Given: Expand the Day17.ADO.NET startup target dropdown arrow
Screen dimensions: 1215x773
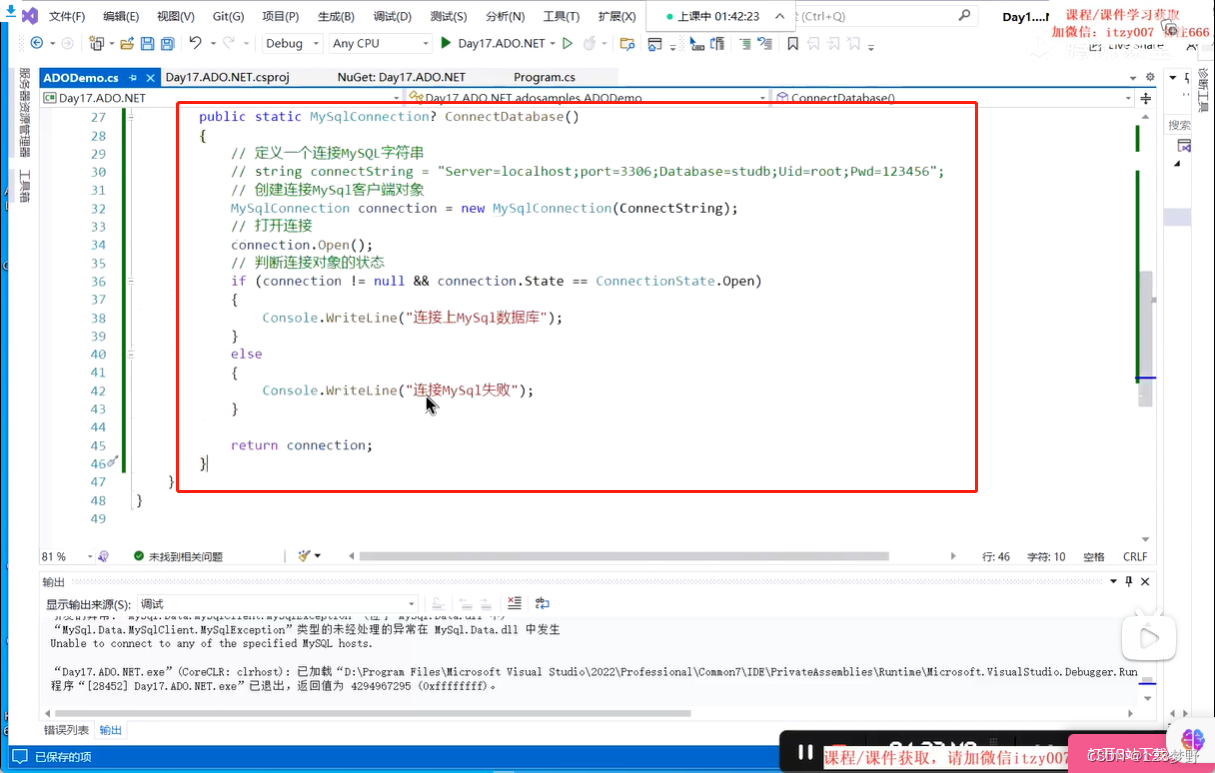Looking at the screenshot, I should [x=553, y=43].
